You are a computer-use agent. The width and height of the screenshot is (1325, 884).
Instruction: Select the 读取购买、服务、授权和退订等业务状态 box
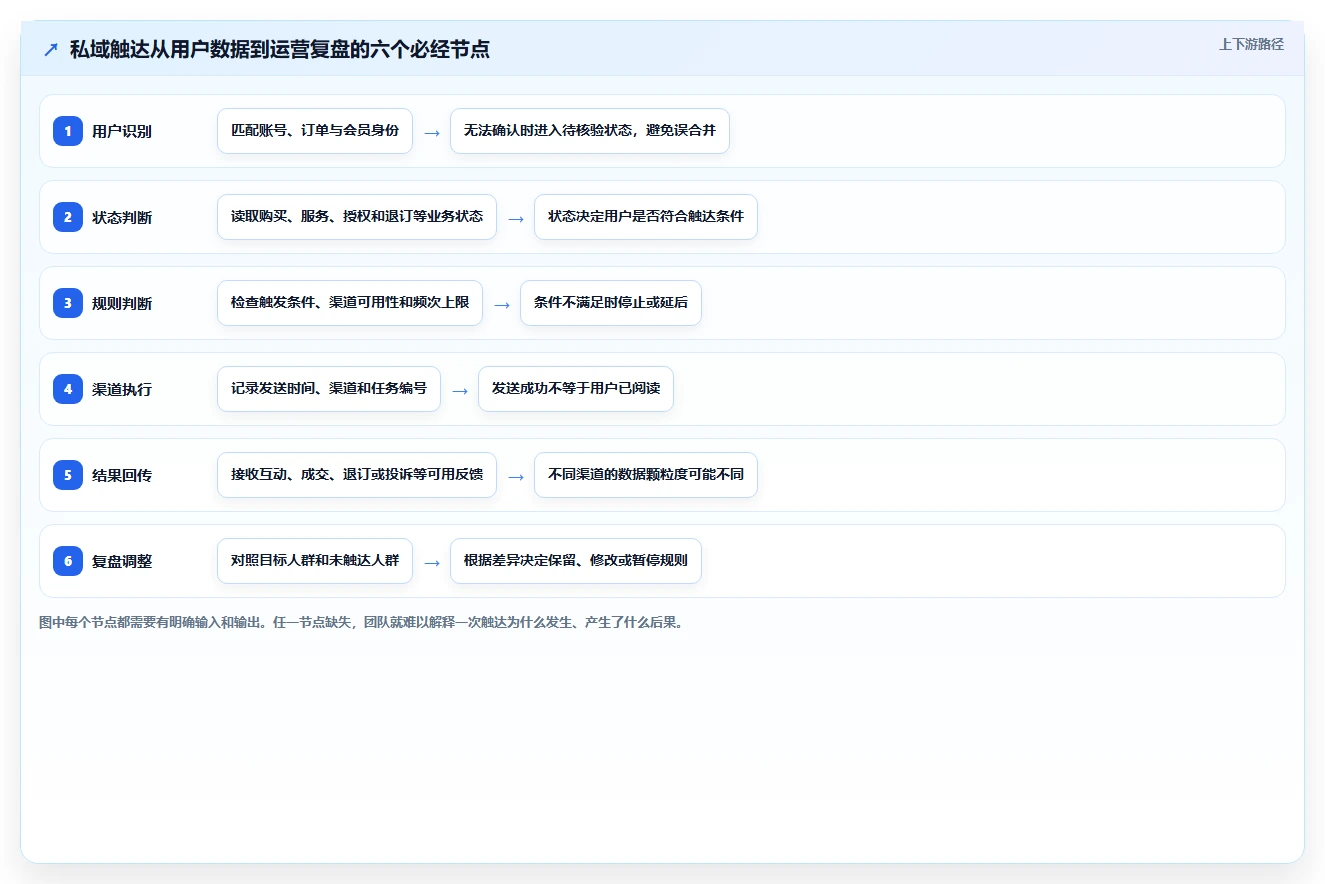click(x=357, y=217)
